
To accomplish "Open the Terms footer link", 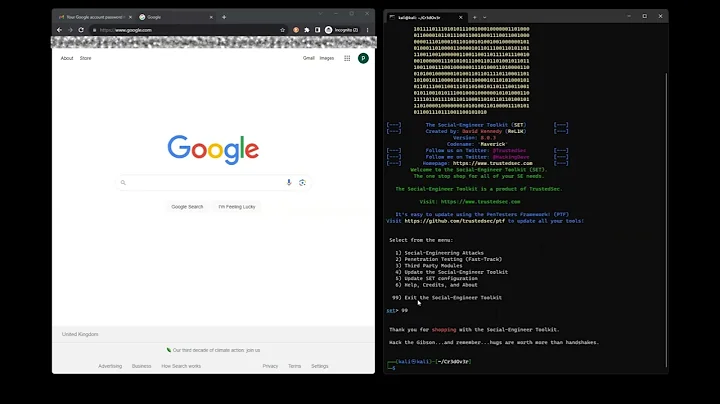I will (x=294, y=366).
